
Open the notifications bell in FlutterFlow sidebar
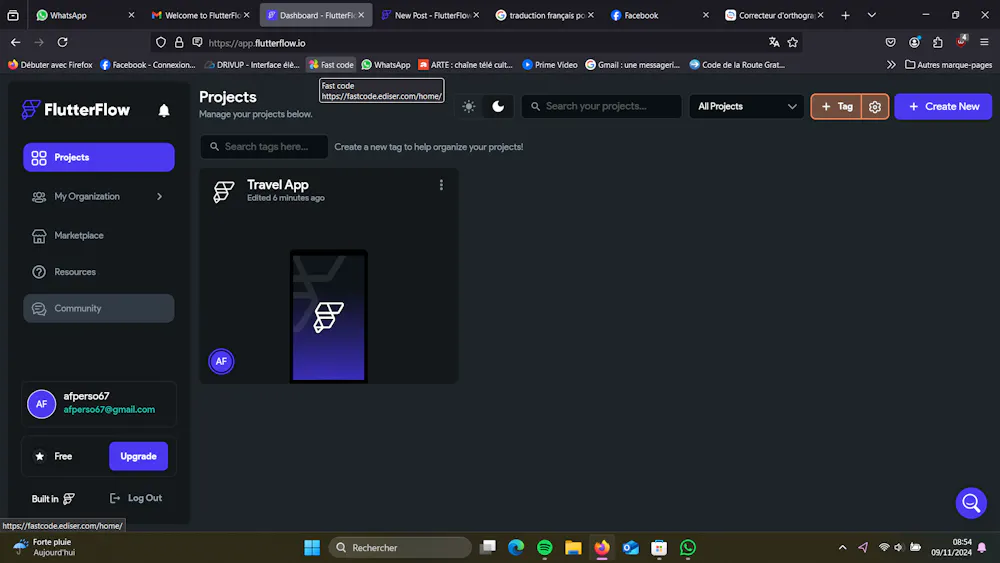pyautogui.click(x=164, y=110)
